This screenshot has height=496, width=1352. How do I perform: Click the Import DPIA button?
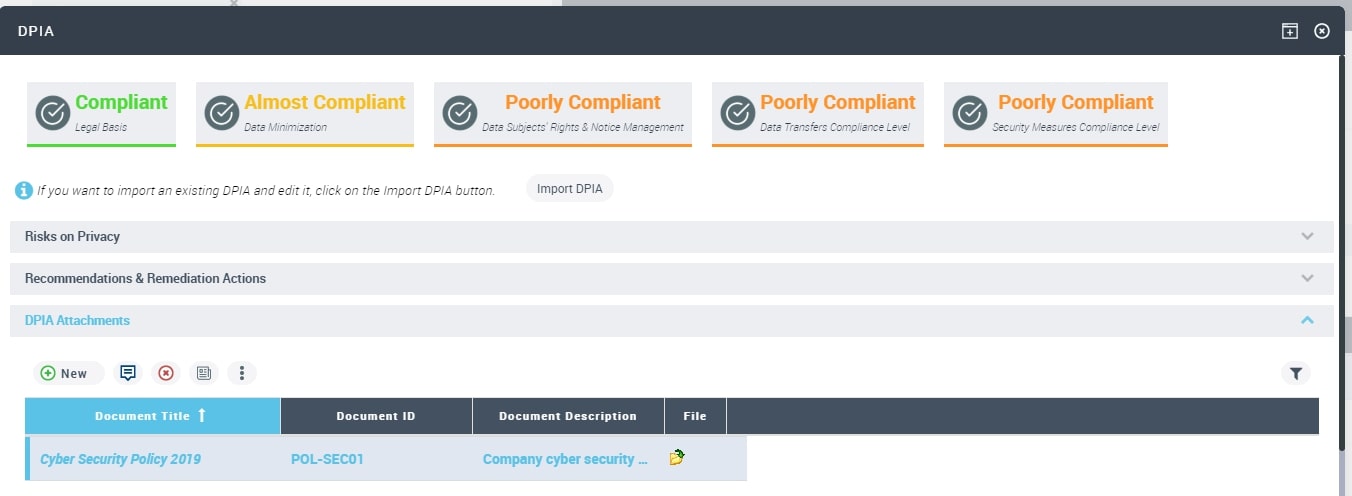569,188
